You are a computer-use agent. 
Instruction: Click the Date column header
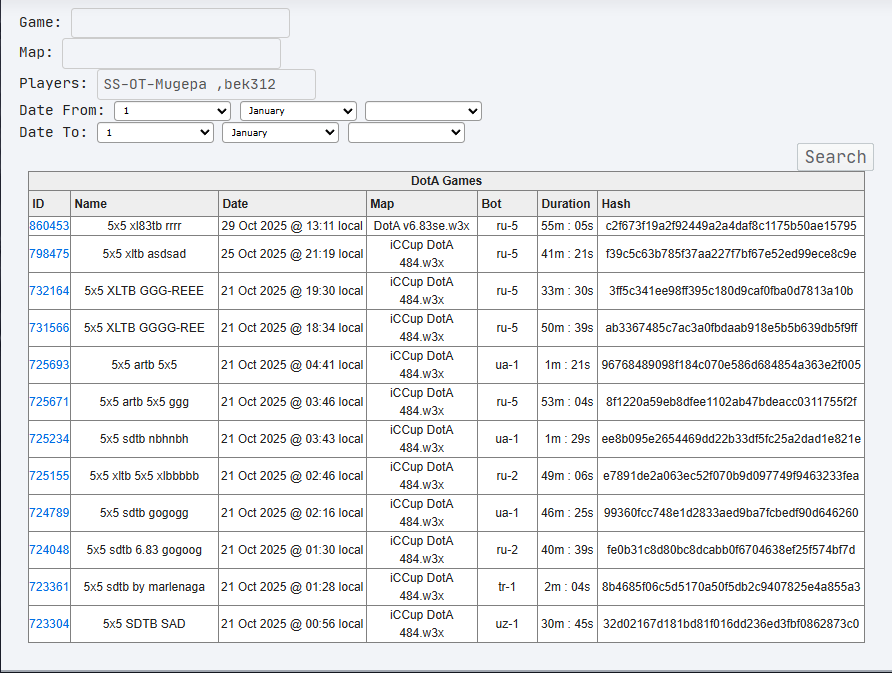[292, 204]
